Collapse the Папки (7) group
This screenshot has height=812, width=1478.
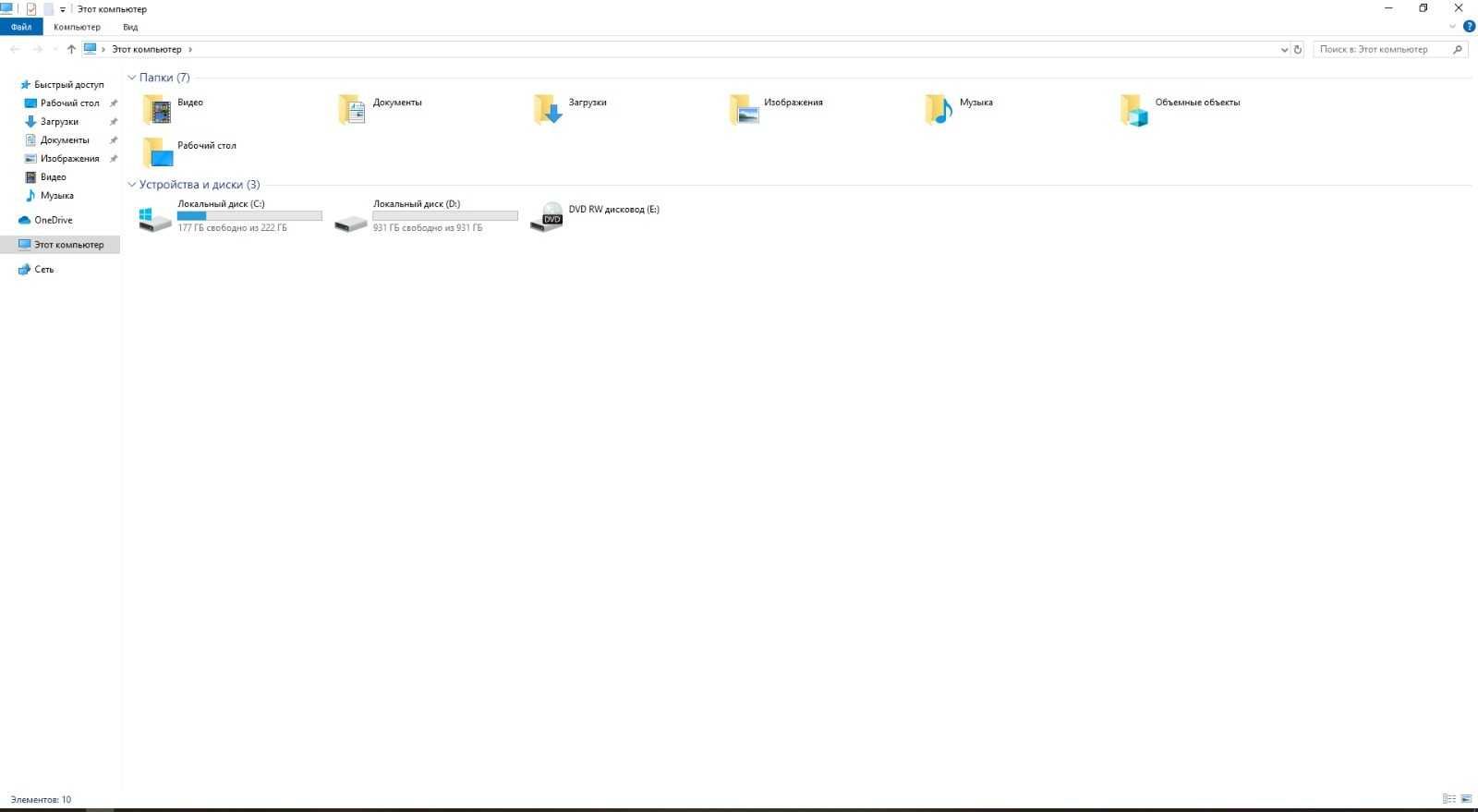(132, 78)
